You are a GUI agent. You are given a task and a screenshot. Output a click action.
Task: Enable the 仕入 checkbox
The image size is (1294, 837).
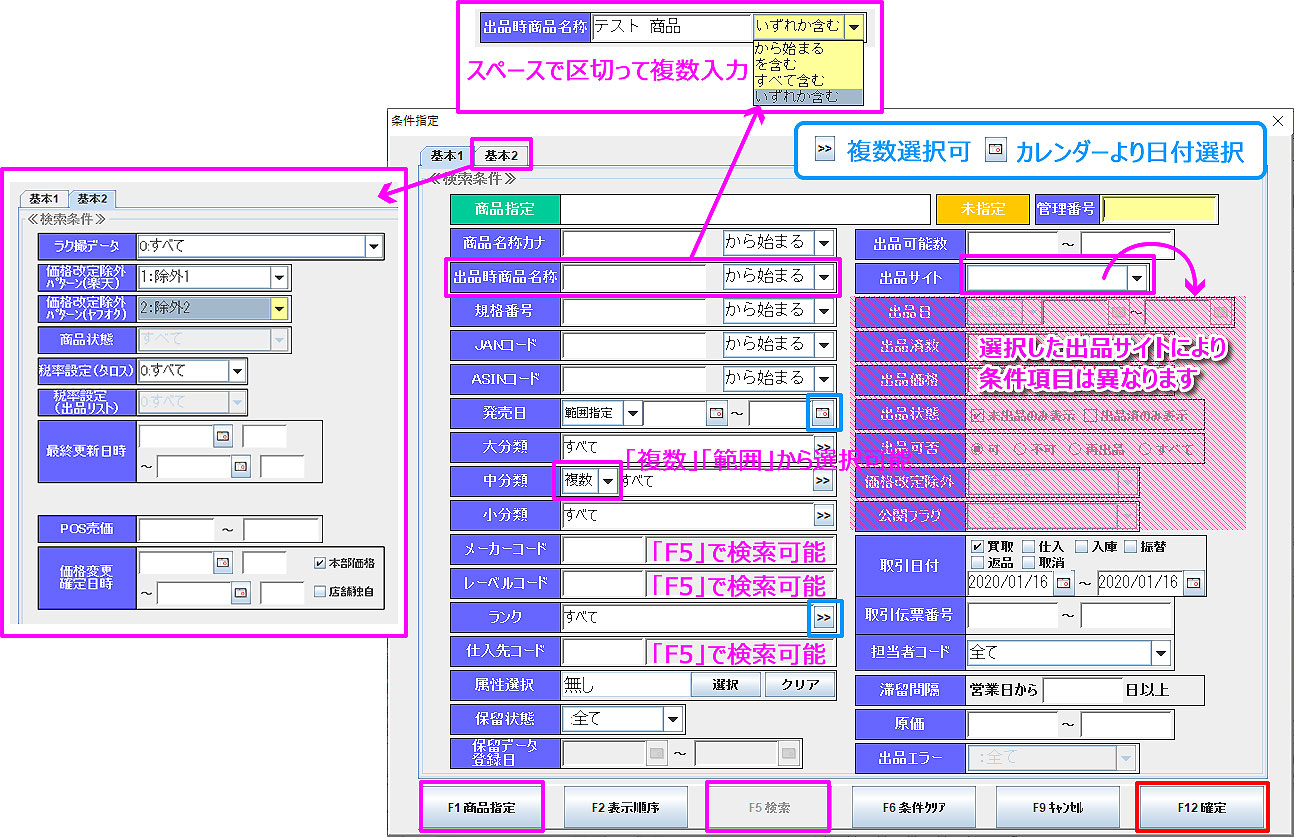click(1029, 547)
